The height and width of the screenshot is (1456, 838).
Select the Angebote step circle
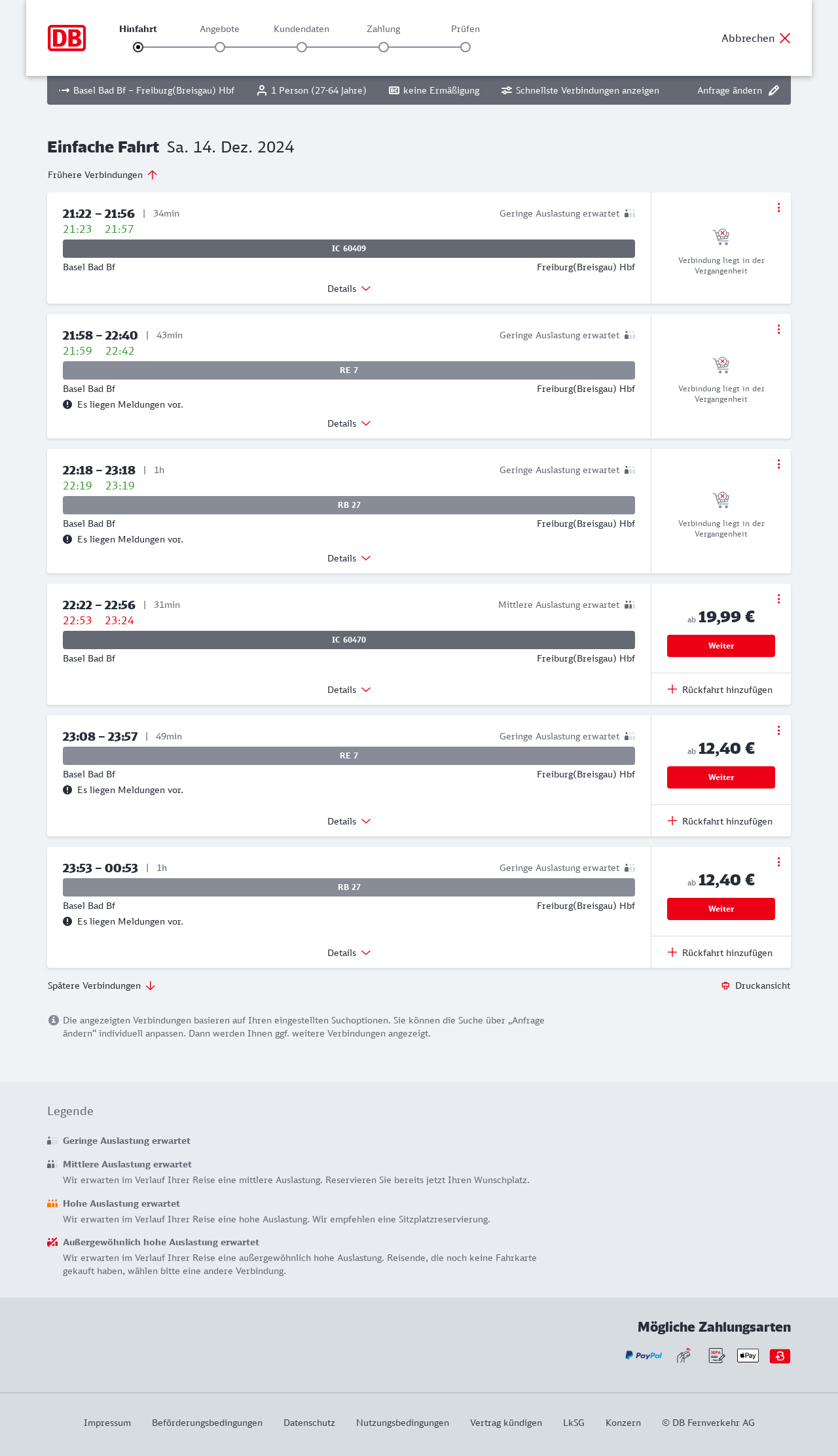click(220, 47)
